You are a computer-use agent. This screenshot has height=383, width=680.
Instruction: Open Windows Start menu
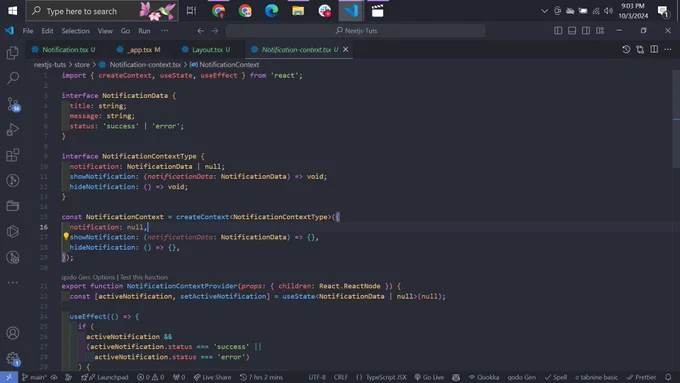[12, 11]
